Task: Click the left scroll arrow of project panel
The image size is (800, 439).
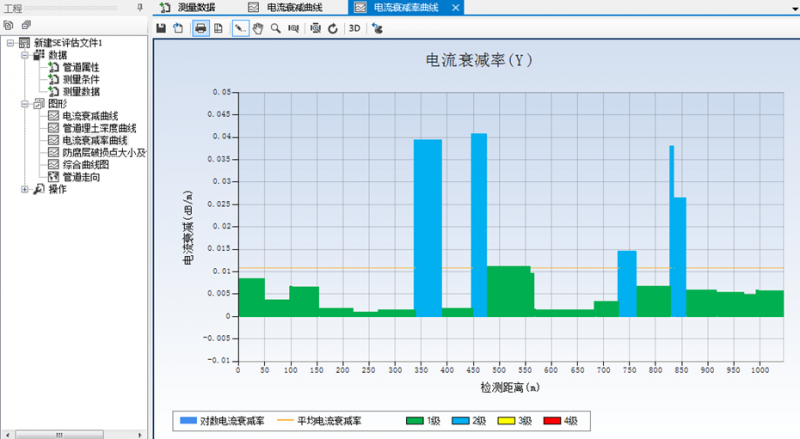Action: (7, 435)
